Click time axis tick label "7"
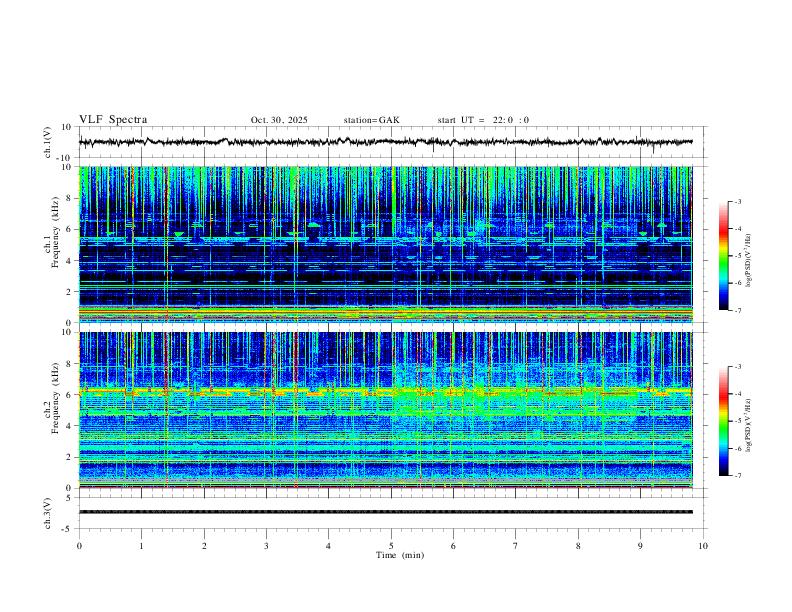The height and width of the screenshot is (612, 792). [516, 546]
